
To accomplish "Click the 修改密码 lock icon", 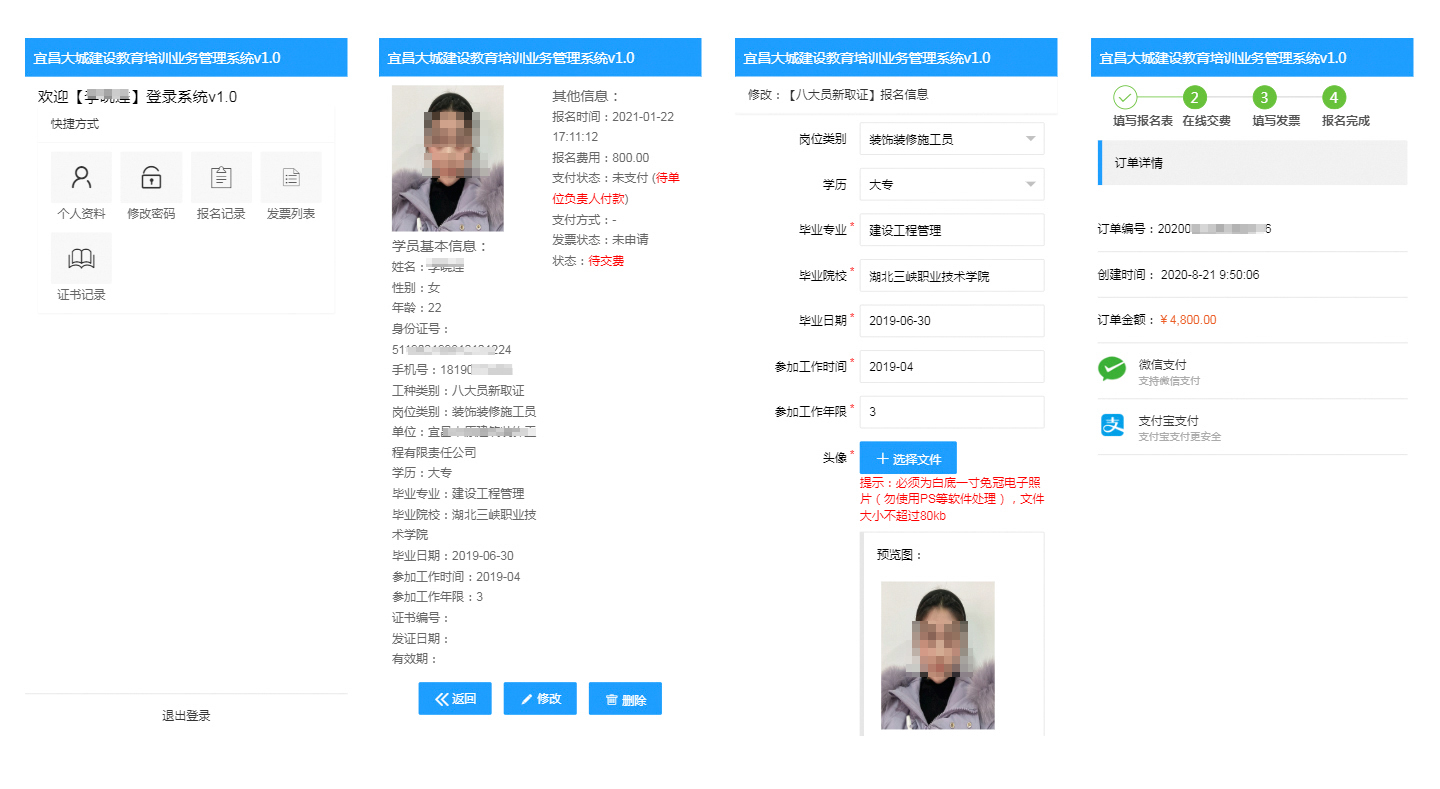I will 151,178.
